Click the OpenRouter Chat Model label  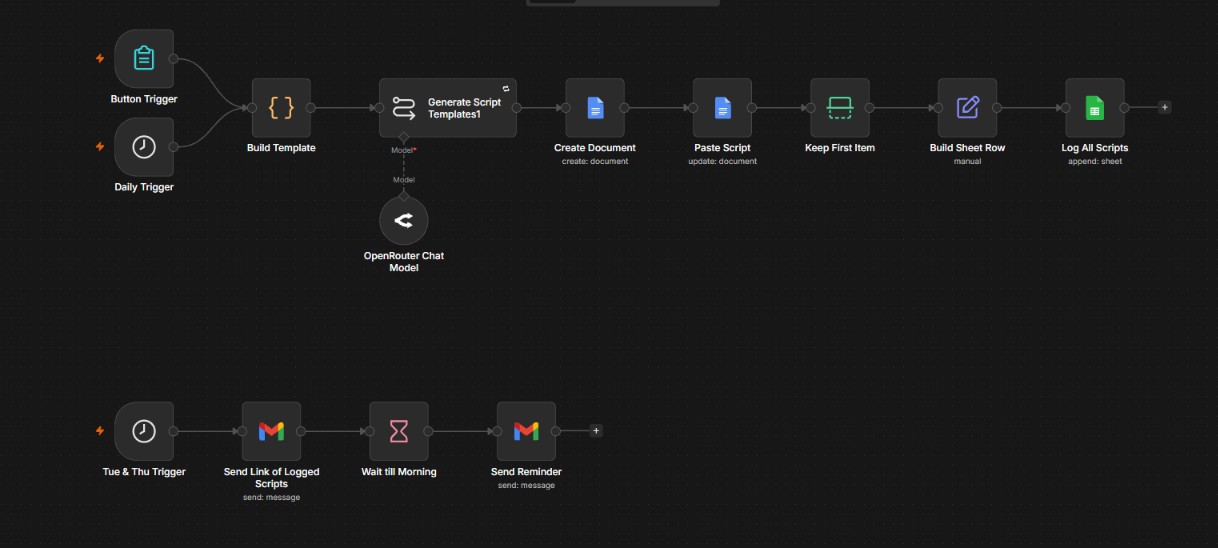404,262
